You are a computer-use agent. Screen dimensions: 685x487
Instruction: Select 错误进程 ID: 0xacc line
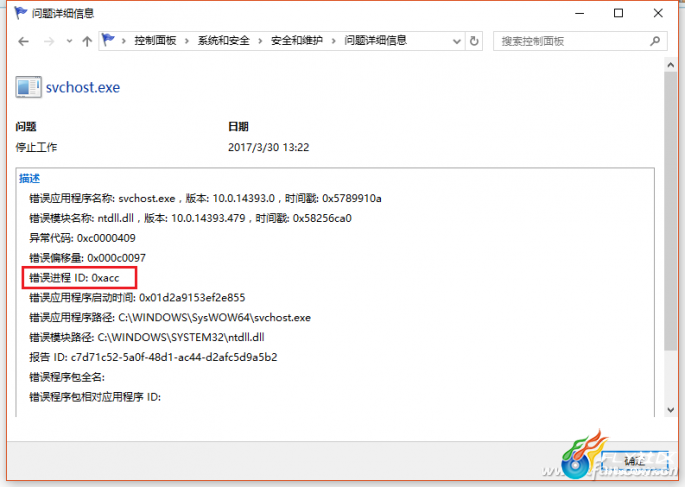[74, 278]
